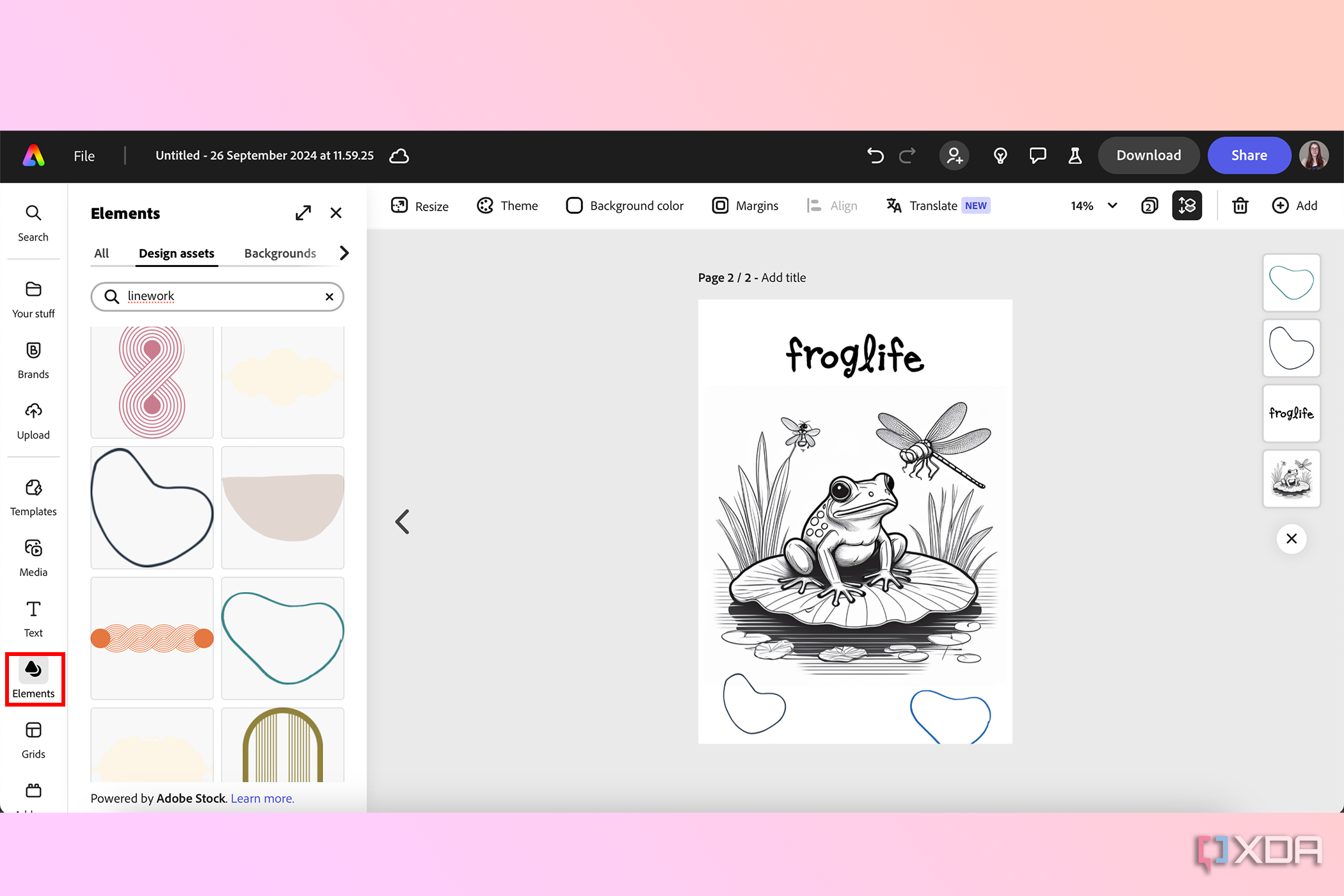The image size is (1344, 896).
Task: Select the froglife text layer thumbnail
Action: tap(1292, 413)
